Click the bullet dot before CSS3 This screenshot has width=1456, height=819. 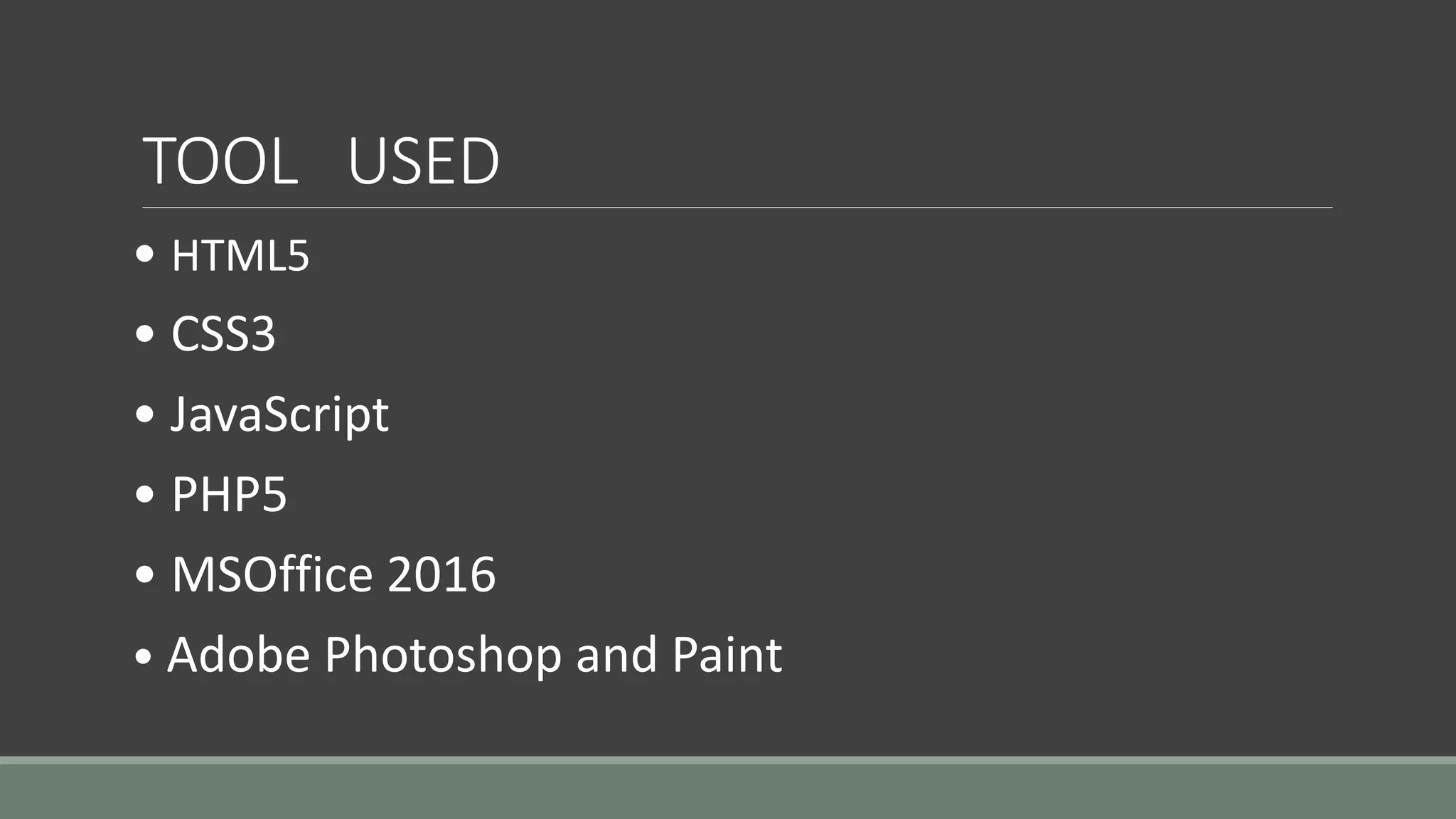[x=144, y=333]
